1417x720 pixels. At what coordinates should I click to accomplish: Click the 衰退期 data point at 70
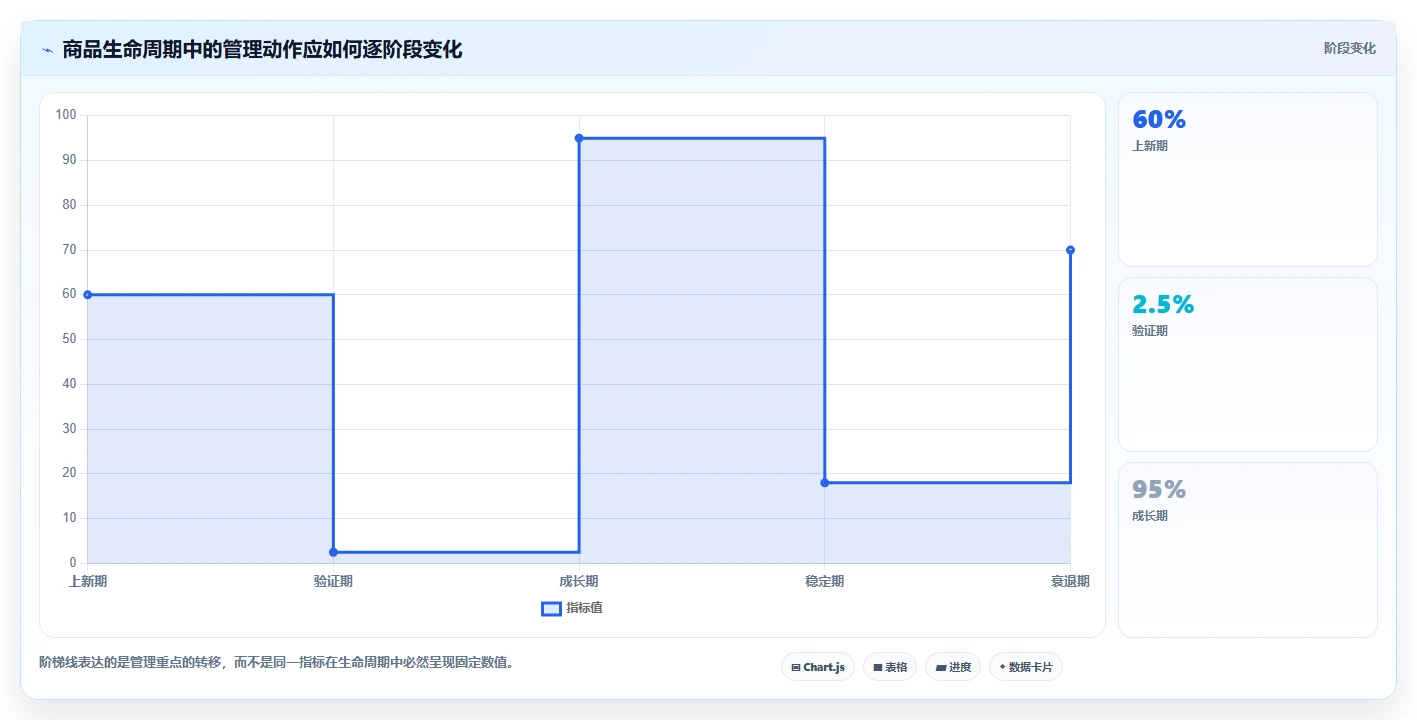coord(1070,250)
